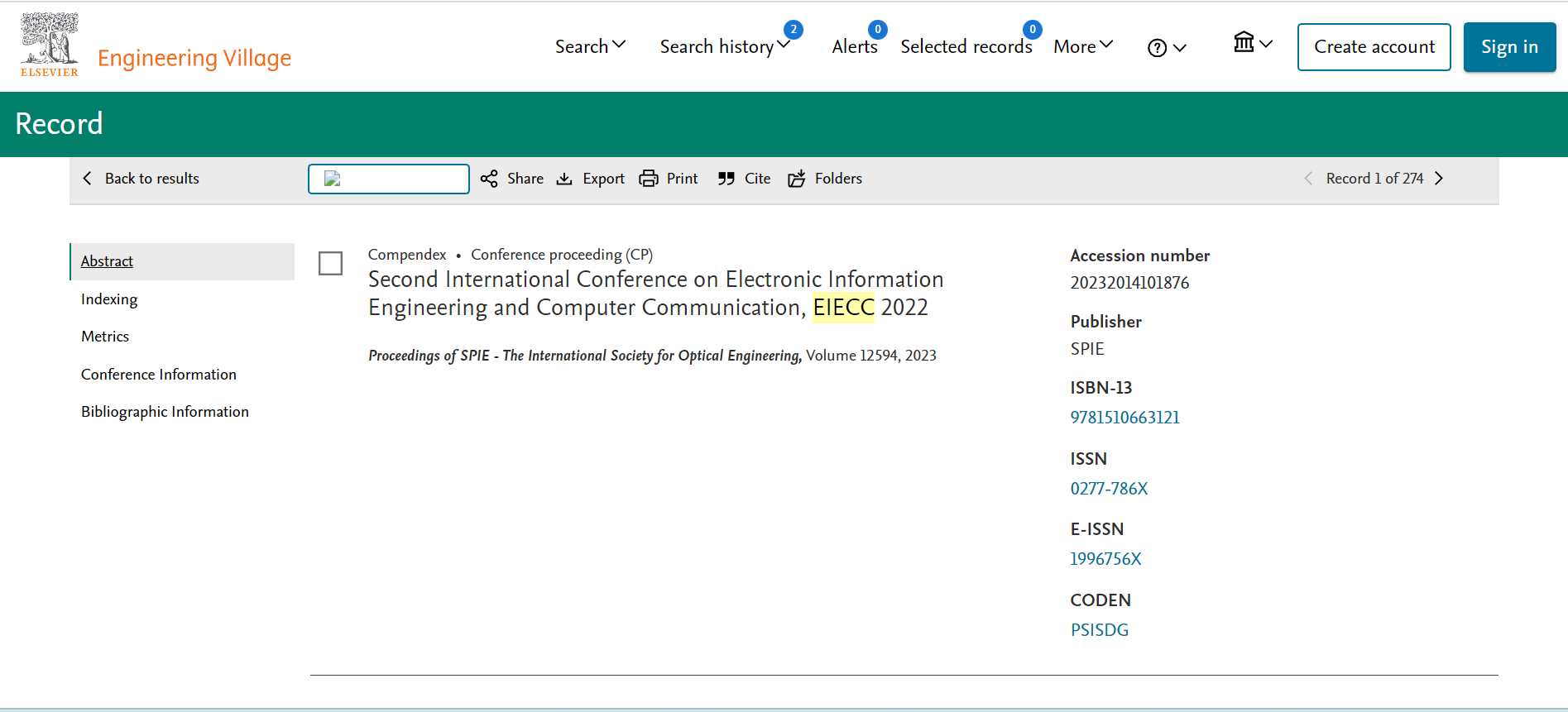Go to next record arrow
The width and height of the screenshot is (1568, 712).
[x=1439, y=179]
